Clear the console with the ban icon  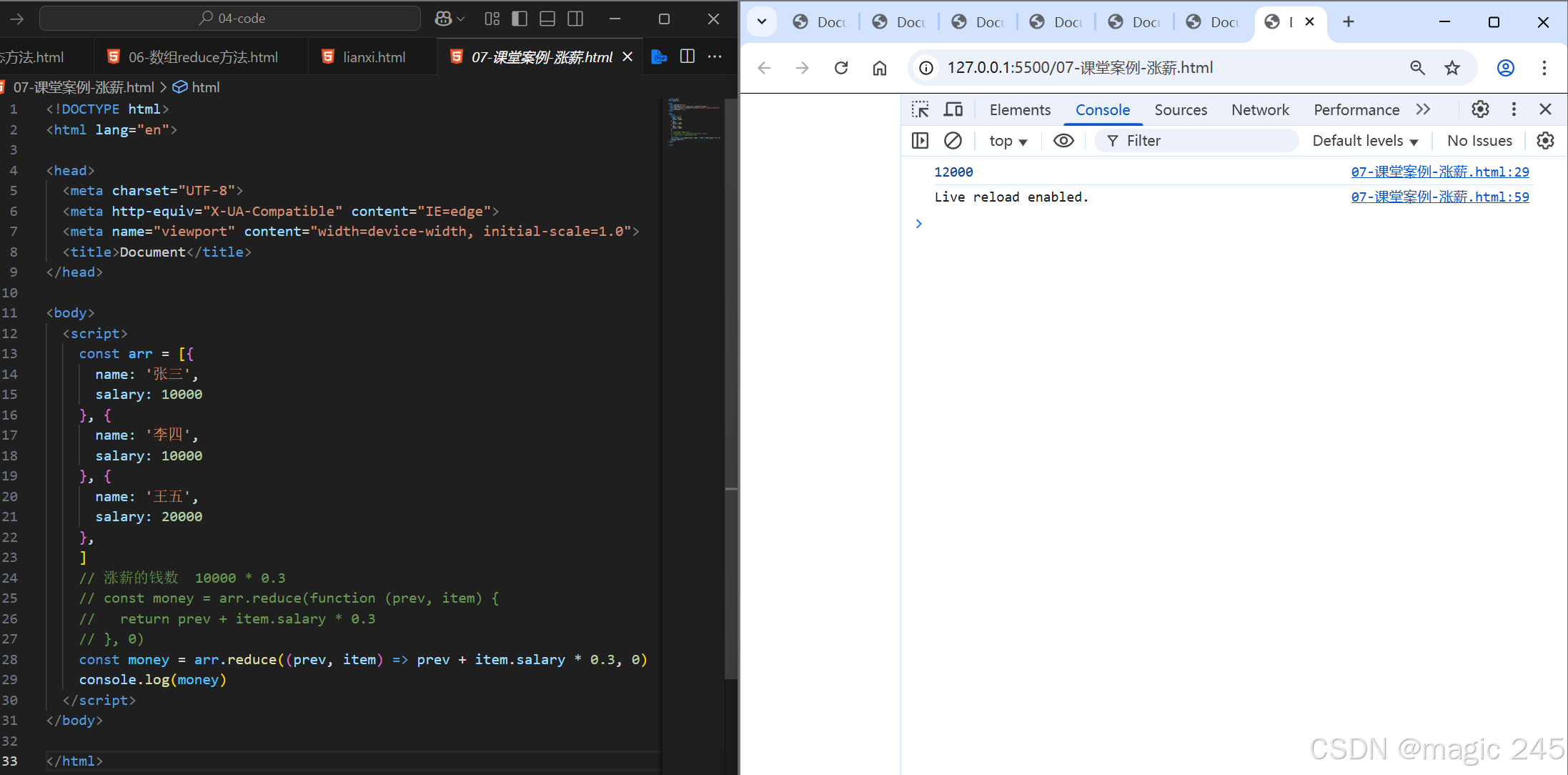[953, 141]
